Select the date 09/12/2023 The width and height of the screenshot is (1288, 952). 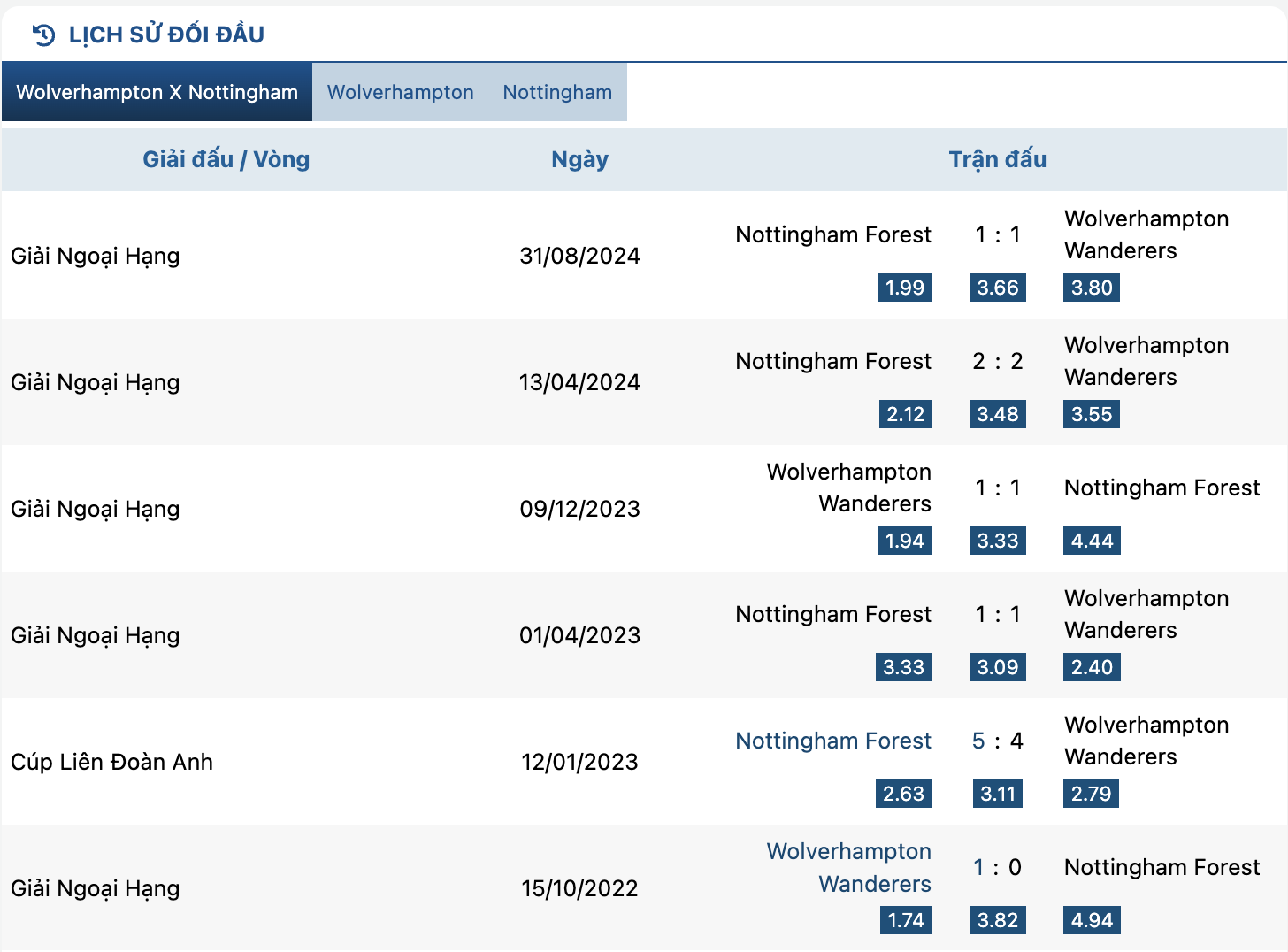tap(580, 509)
